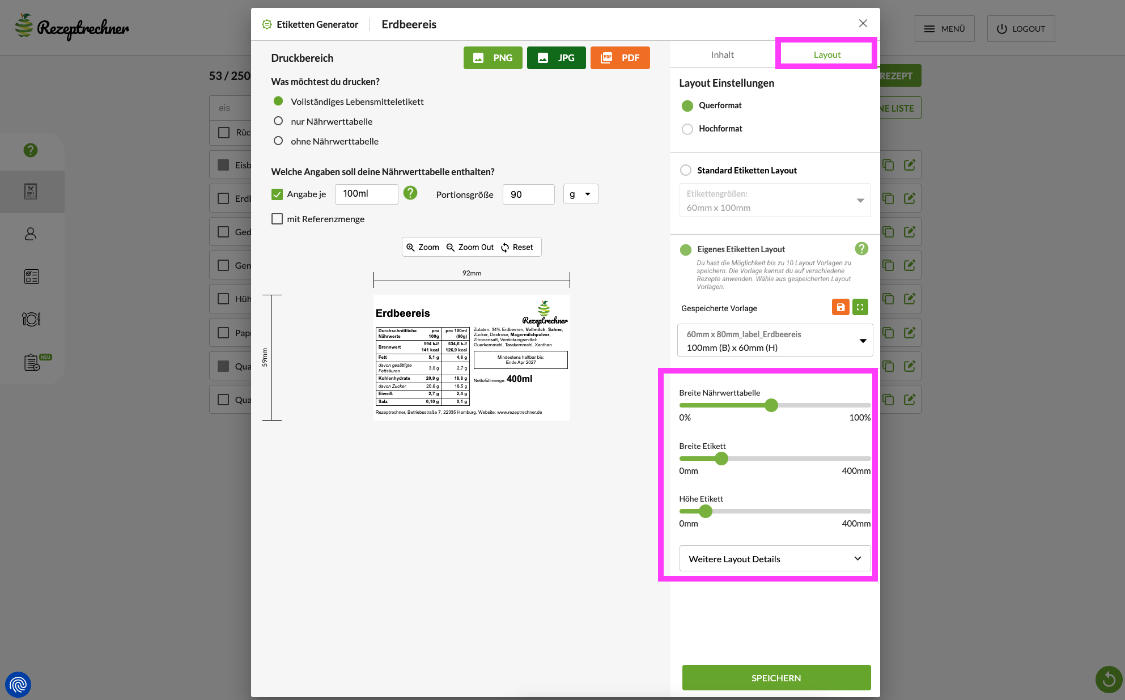Click the green Speichern button
This screenshot has width=1125, height=700.
pyautogui.click(x=776, y=678)
